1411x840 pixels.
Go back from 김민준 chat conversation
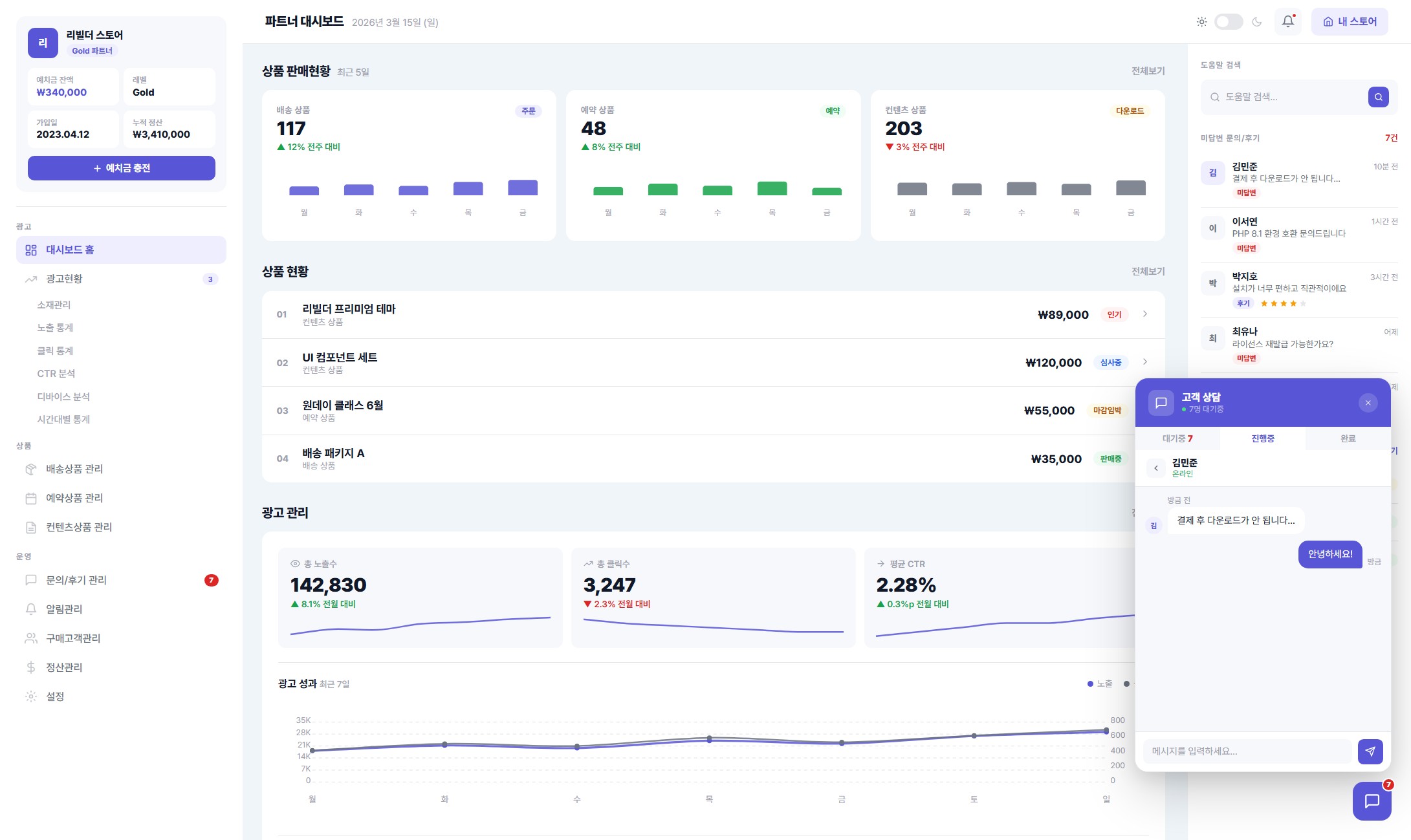1155,468
